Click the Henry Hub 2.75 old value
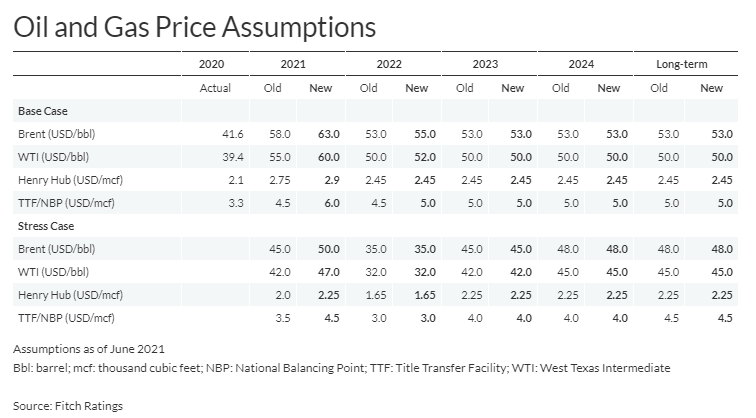756x418 pixels. tap(269, 180)
